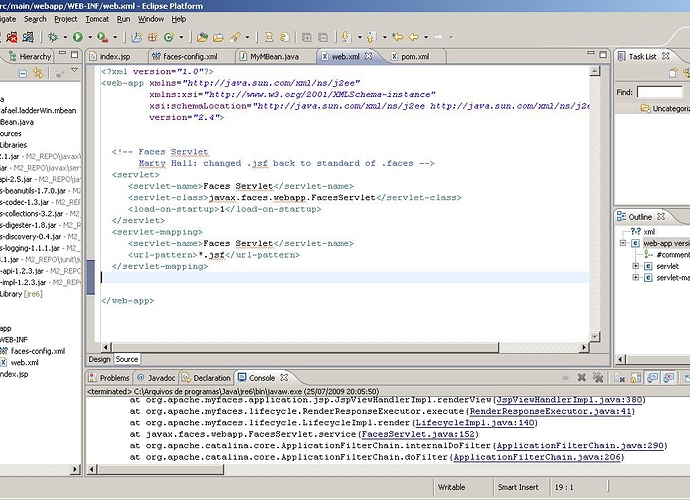This screenshot has width=690, height=500.
Task: Switch to the index.jsp editor tab
Action: tap(115, 56)
